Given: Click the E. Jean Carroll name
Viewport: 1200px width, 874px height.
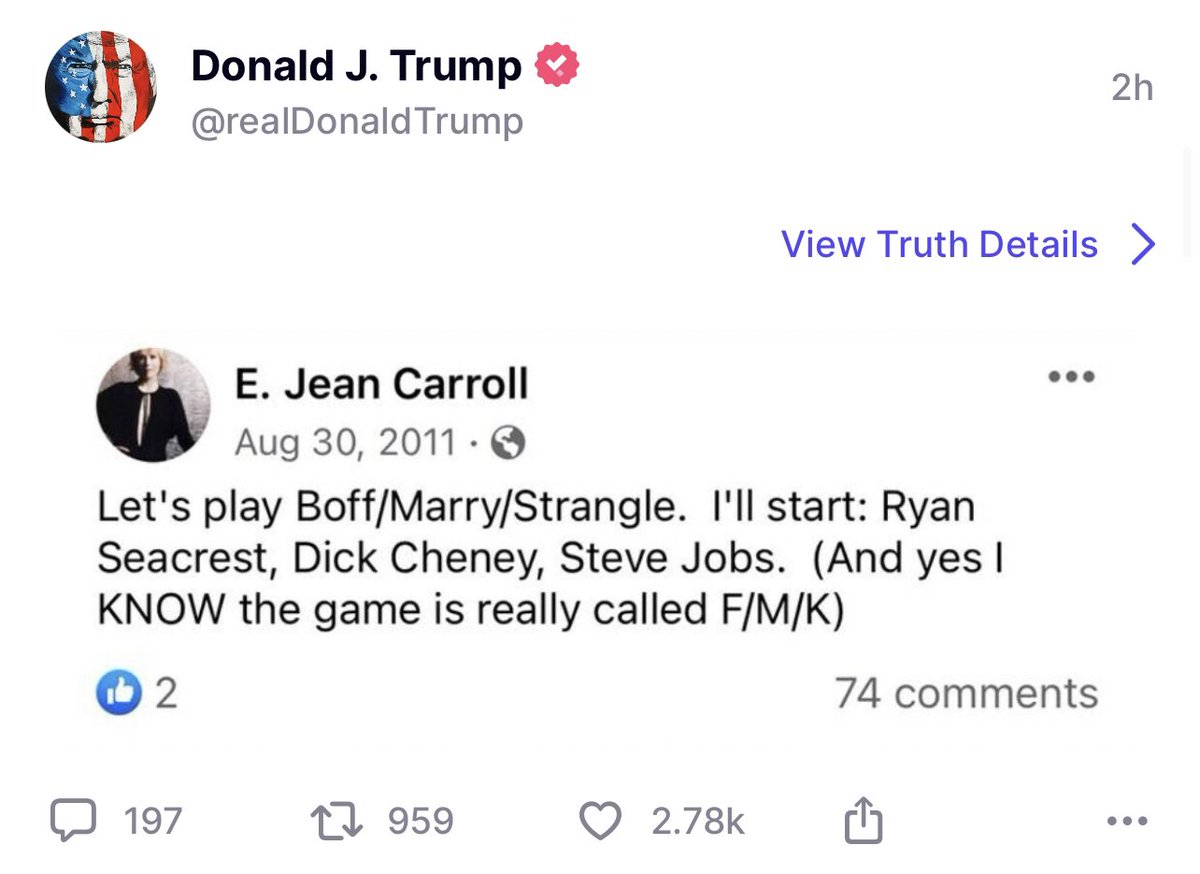Looking at the screenshot, I should [381, 384].
